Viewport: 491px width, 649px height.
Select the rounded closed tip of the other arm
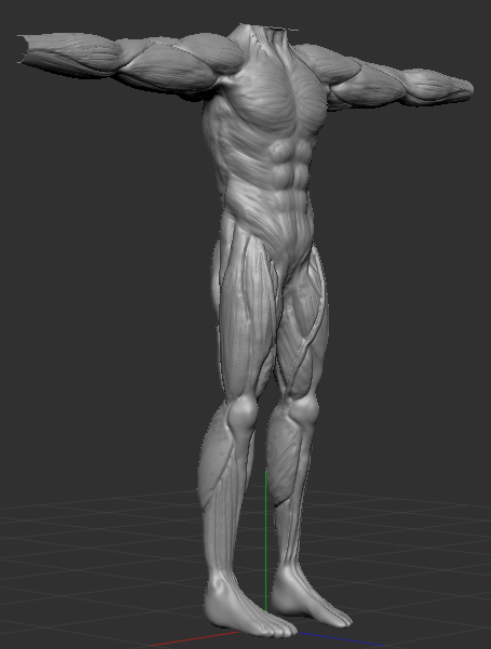coord(465,88)
